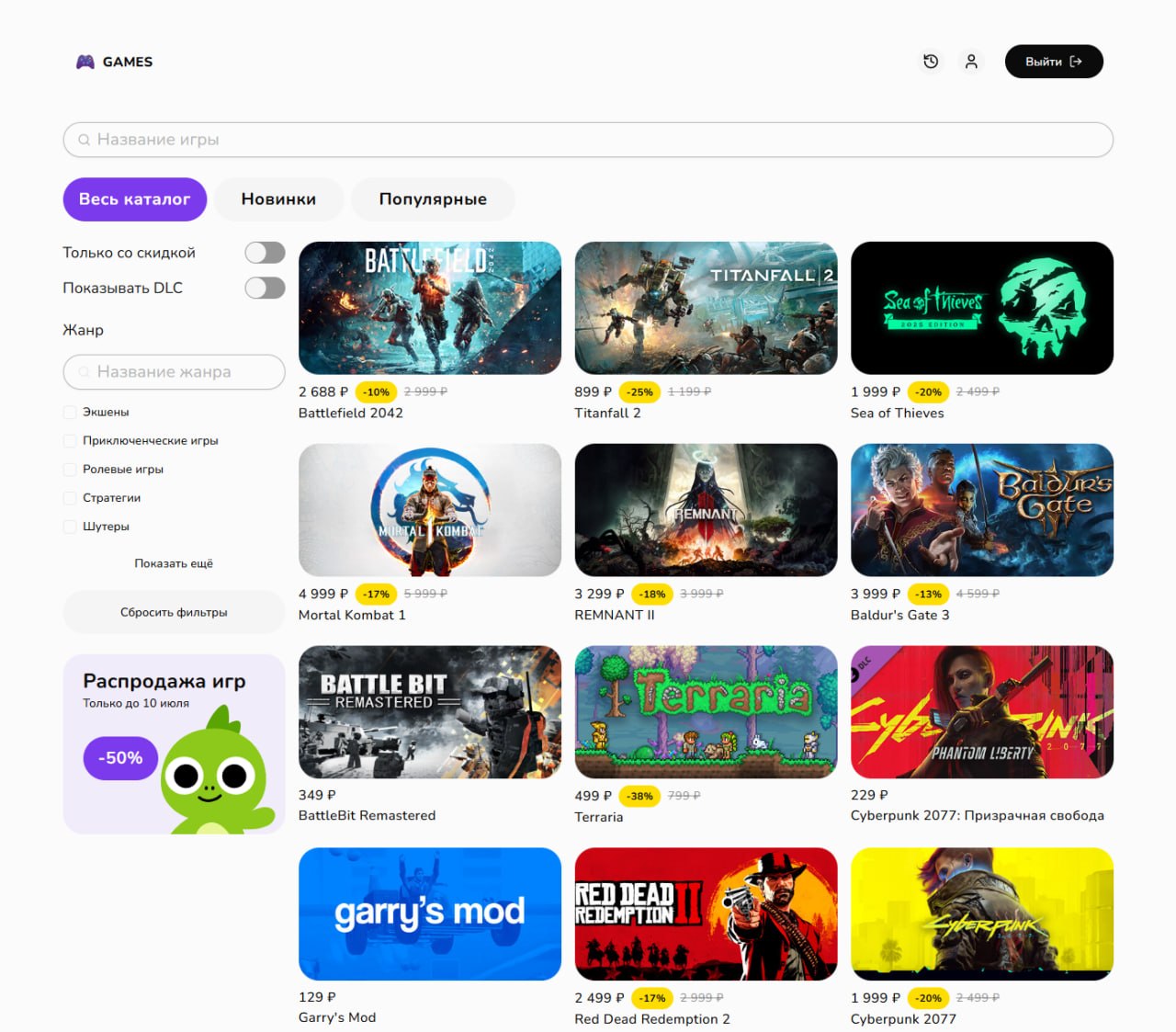
Task: Click the Terraria price 499 ₽
Action: (x=594, y=797)
